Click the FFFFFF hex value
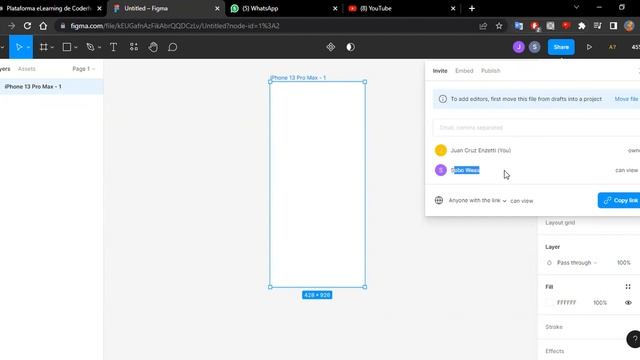 (x=567, y=303)
